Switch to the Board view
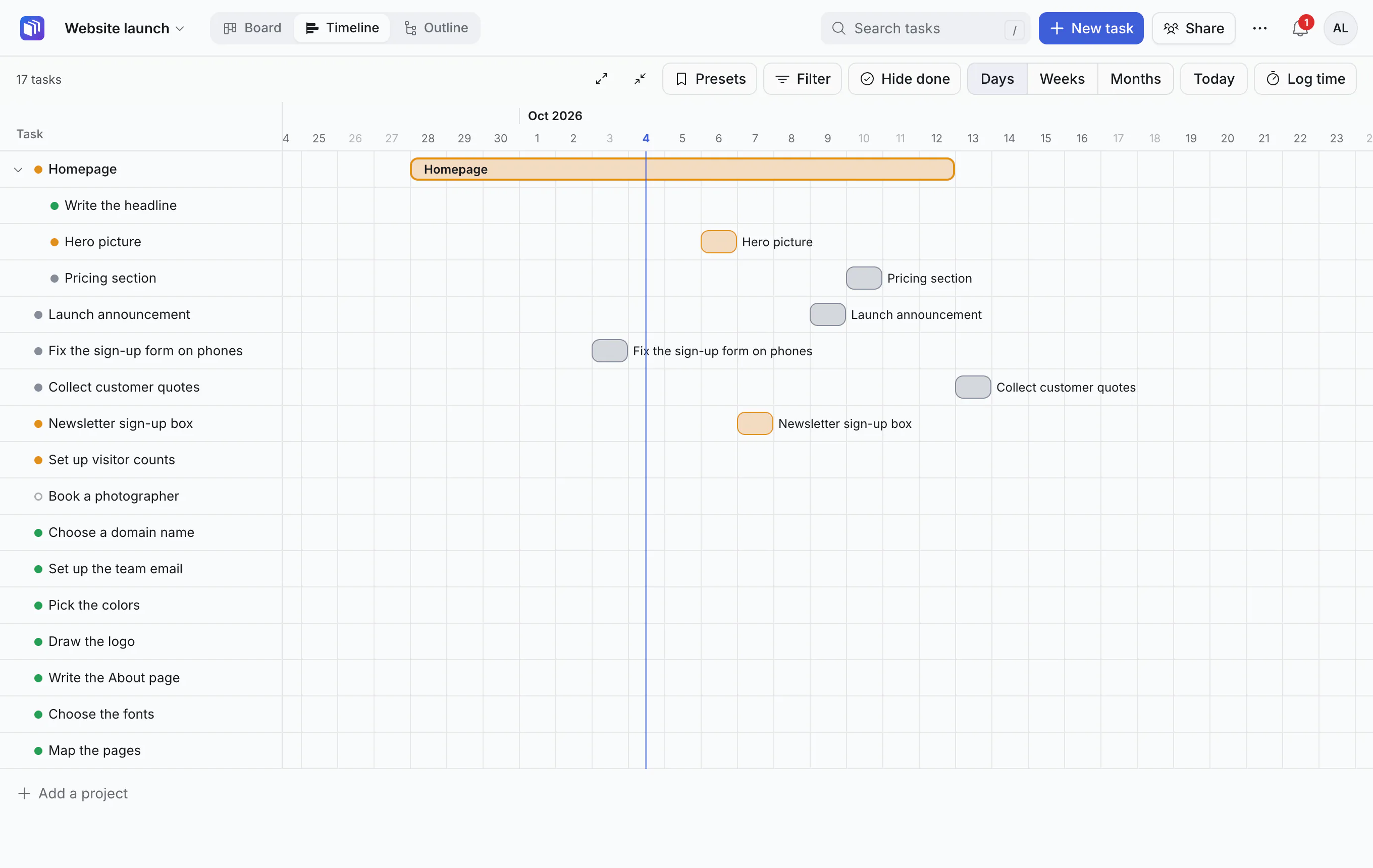 252,28
